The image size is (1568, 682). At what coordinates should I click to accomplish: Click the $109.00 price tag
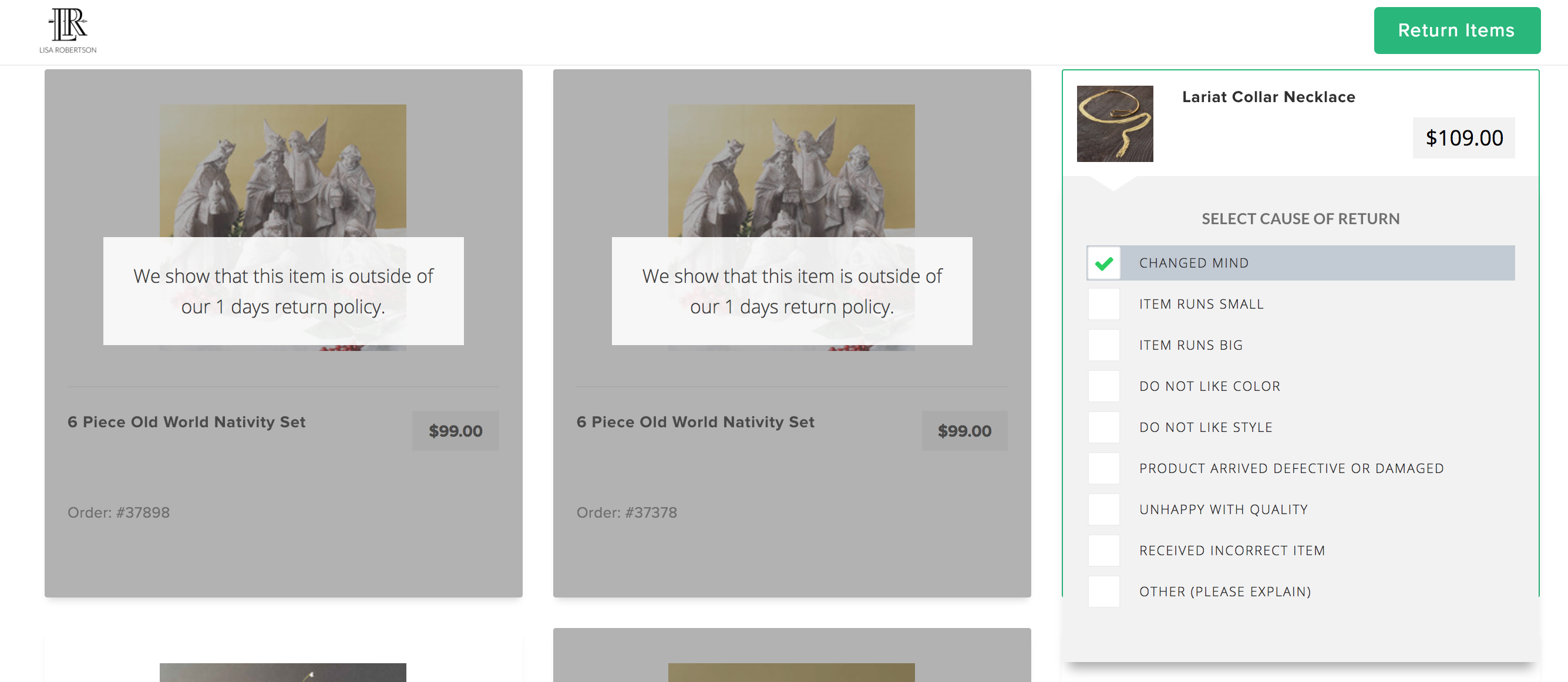1463,138
